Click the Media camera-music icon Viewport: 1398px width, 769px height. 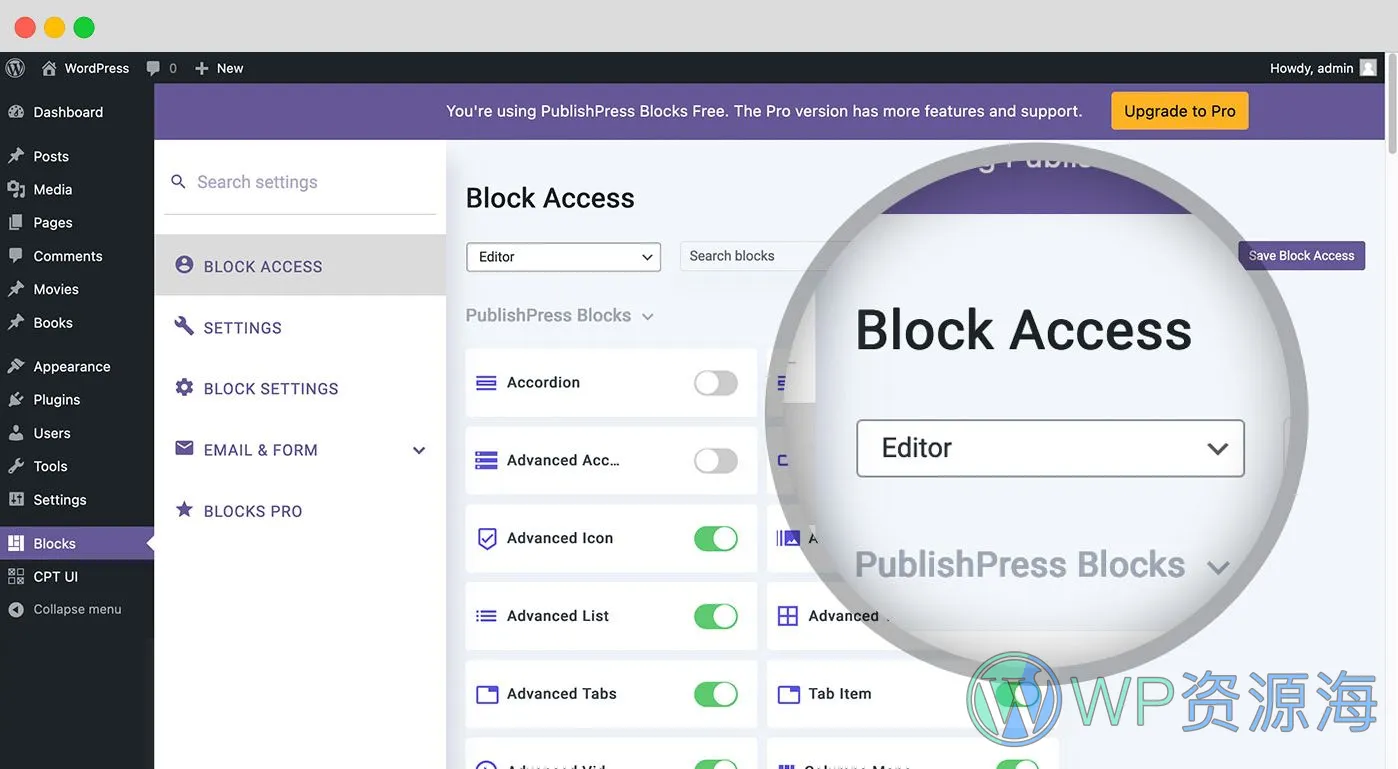pos(16,189)
